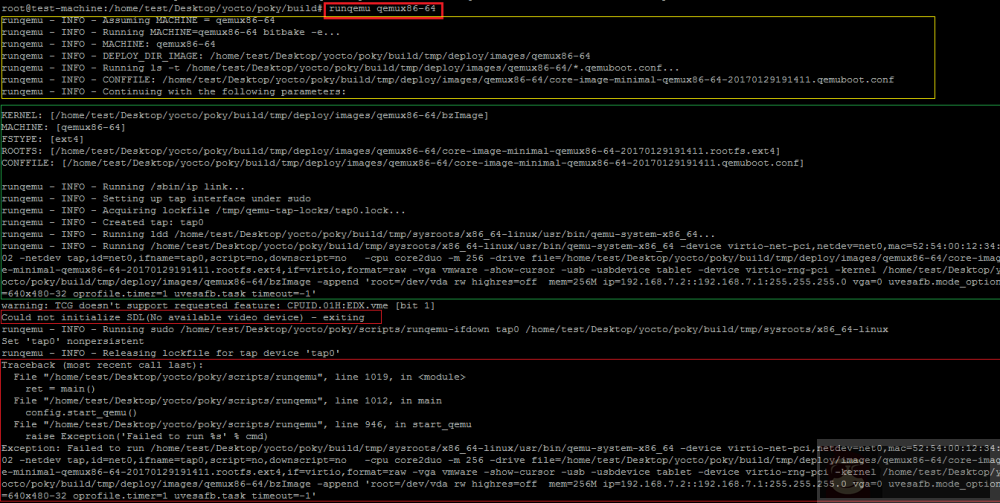Click the 'ret = main()' line
The width and height of the screenshot is (1000, 503).
(x=60, y=389)
